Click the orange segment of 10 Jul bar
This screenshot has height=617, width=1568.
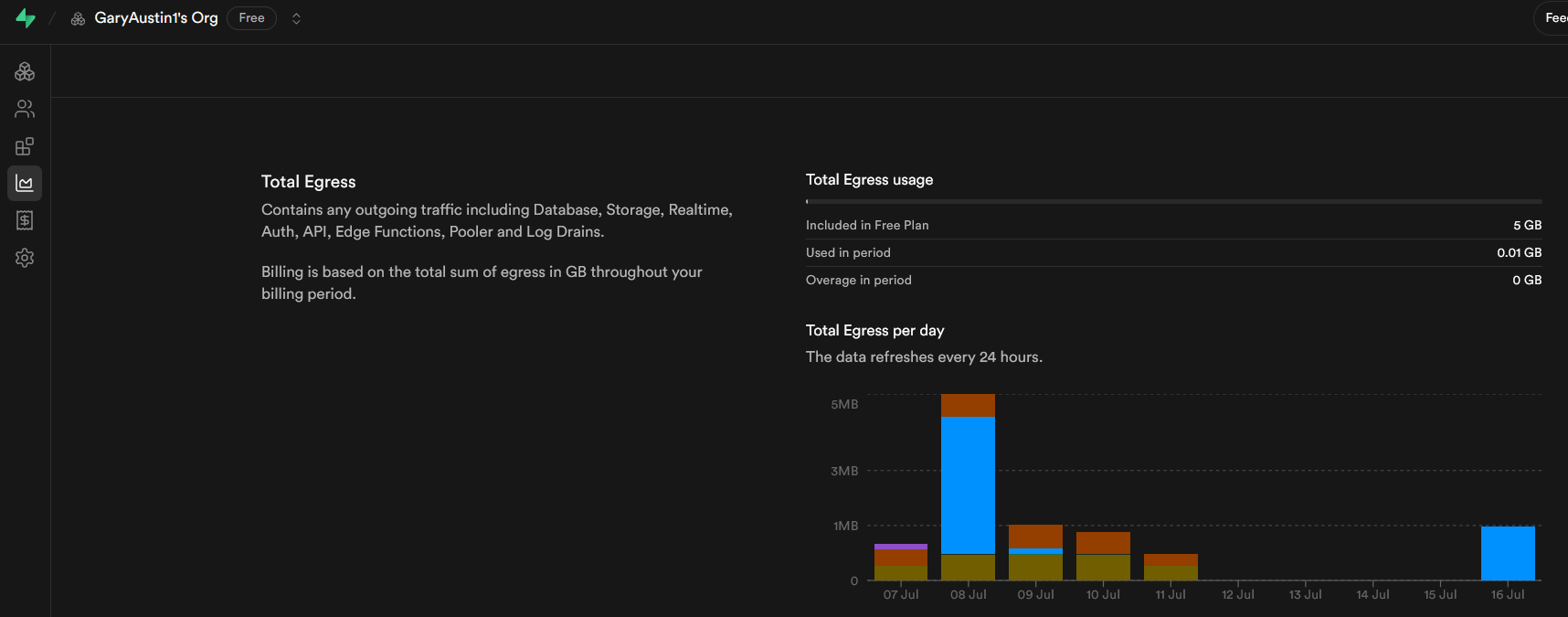1103,543
